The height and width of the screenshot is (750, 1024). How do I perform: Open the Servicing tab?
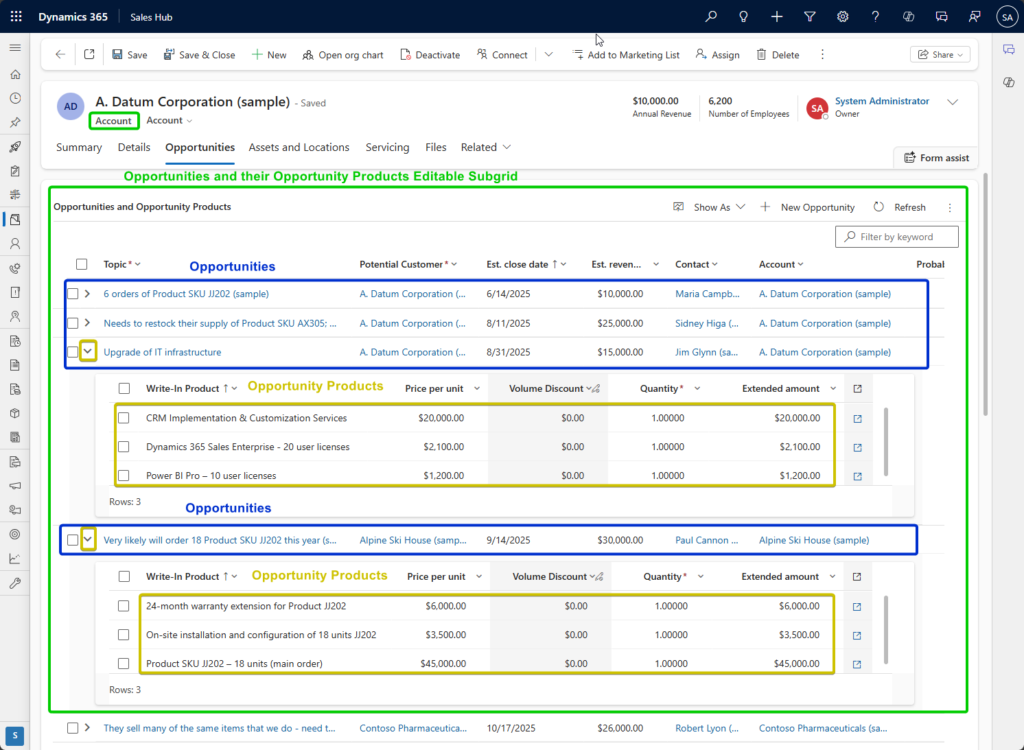pyautogui.click(x=387, y=148)
